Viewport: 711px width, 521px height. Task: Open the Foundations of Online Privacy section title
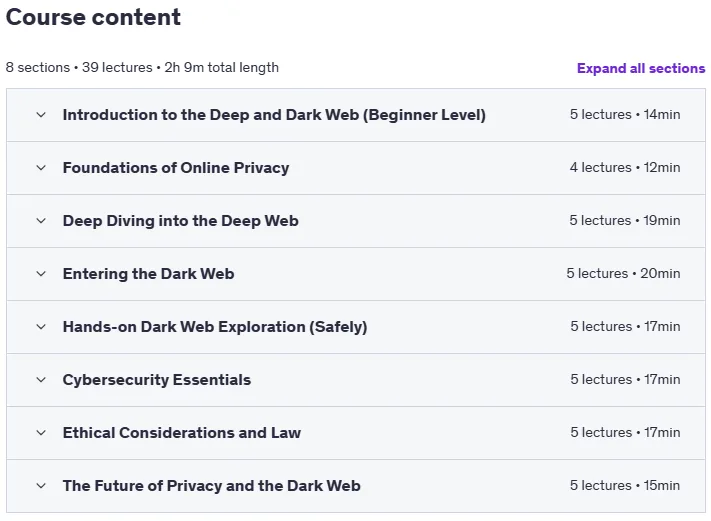(175, 168)
